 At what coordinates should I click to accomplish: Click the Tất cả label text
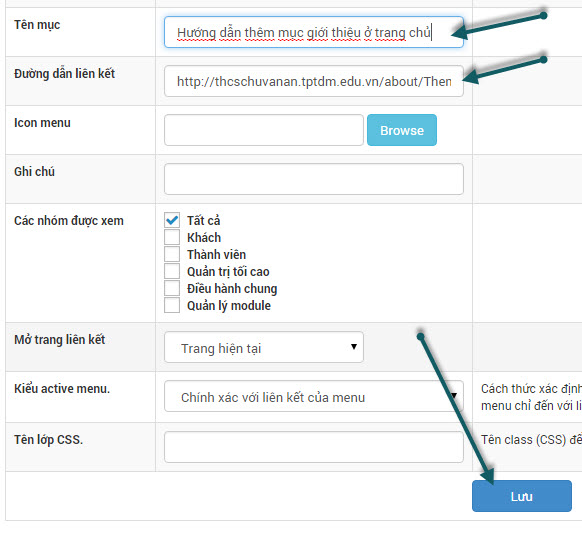[x=203, y=220]
